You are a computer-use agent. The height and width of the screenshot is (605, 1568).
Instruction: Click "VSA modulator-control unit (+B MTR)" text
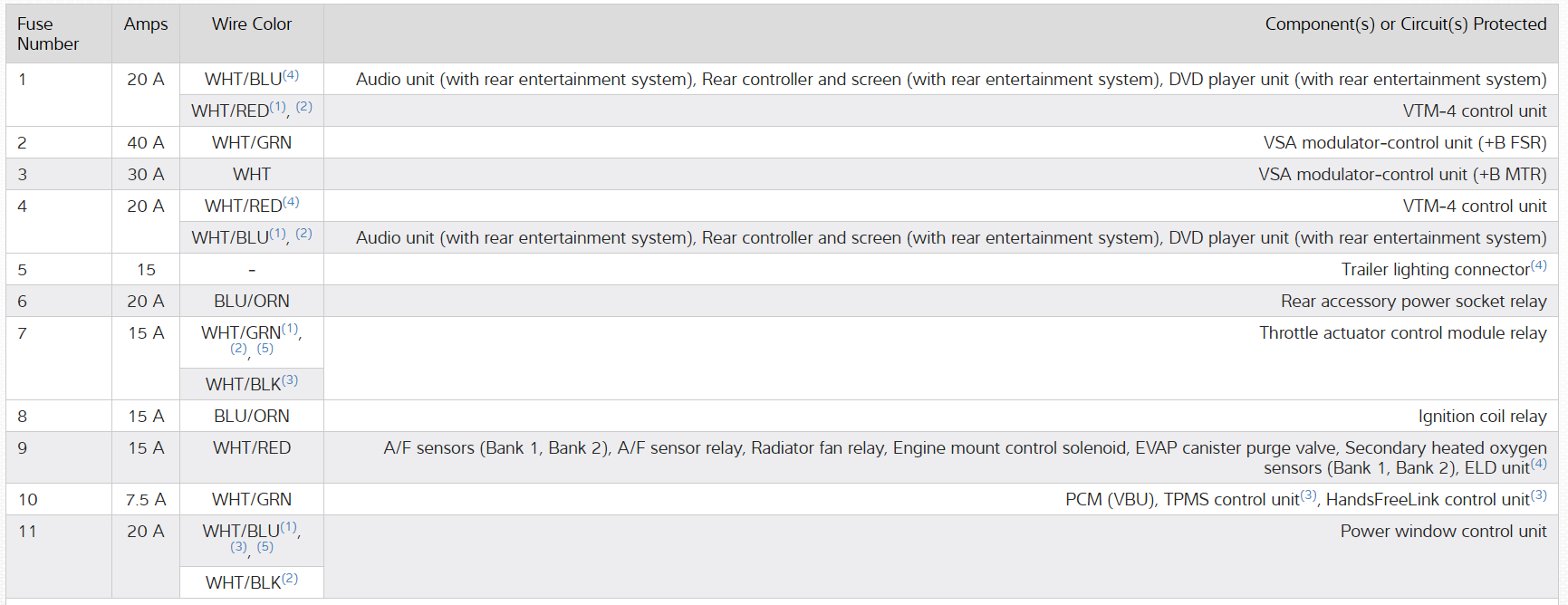[1401, 175]
